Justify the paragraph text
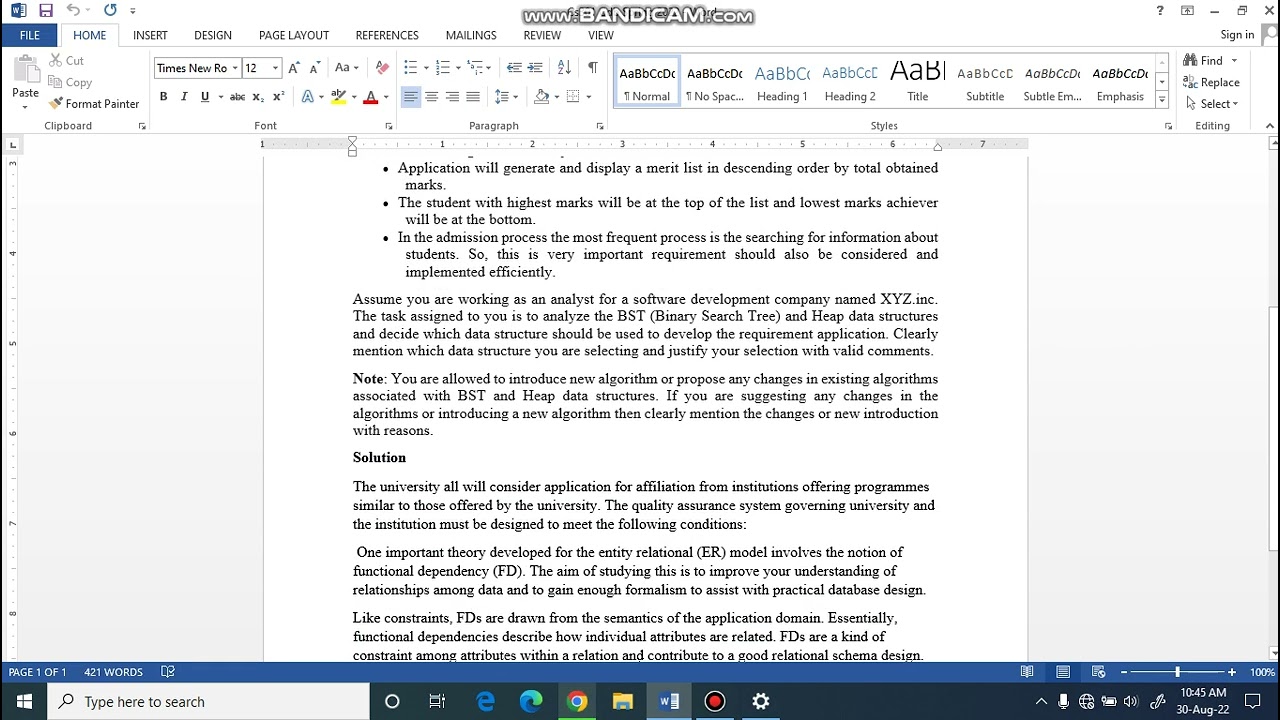 [x=473, y=97]
